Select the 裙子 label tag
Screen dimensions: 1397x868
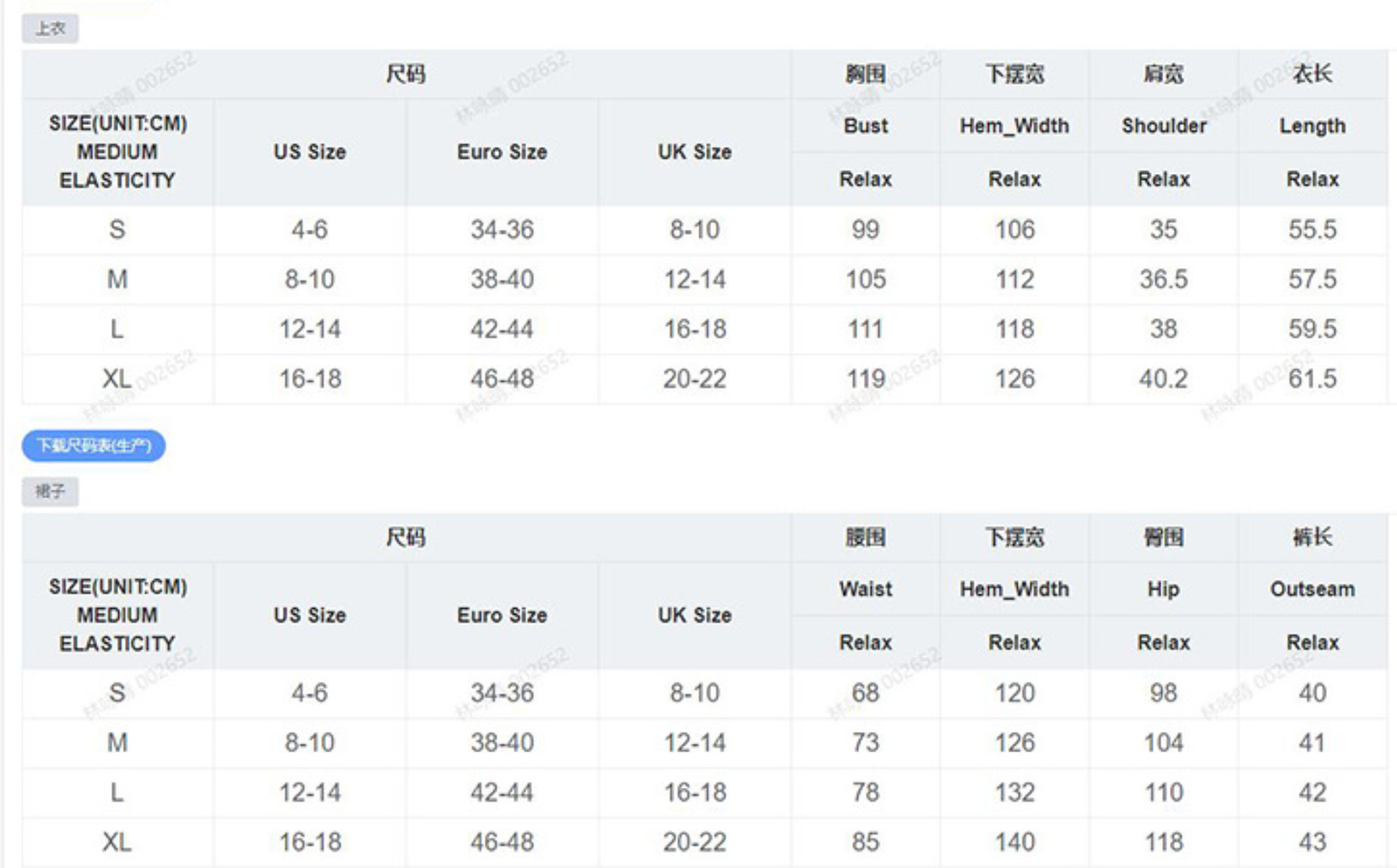[50, 492]
